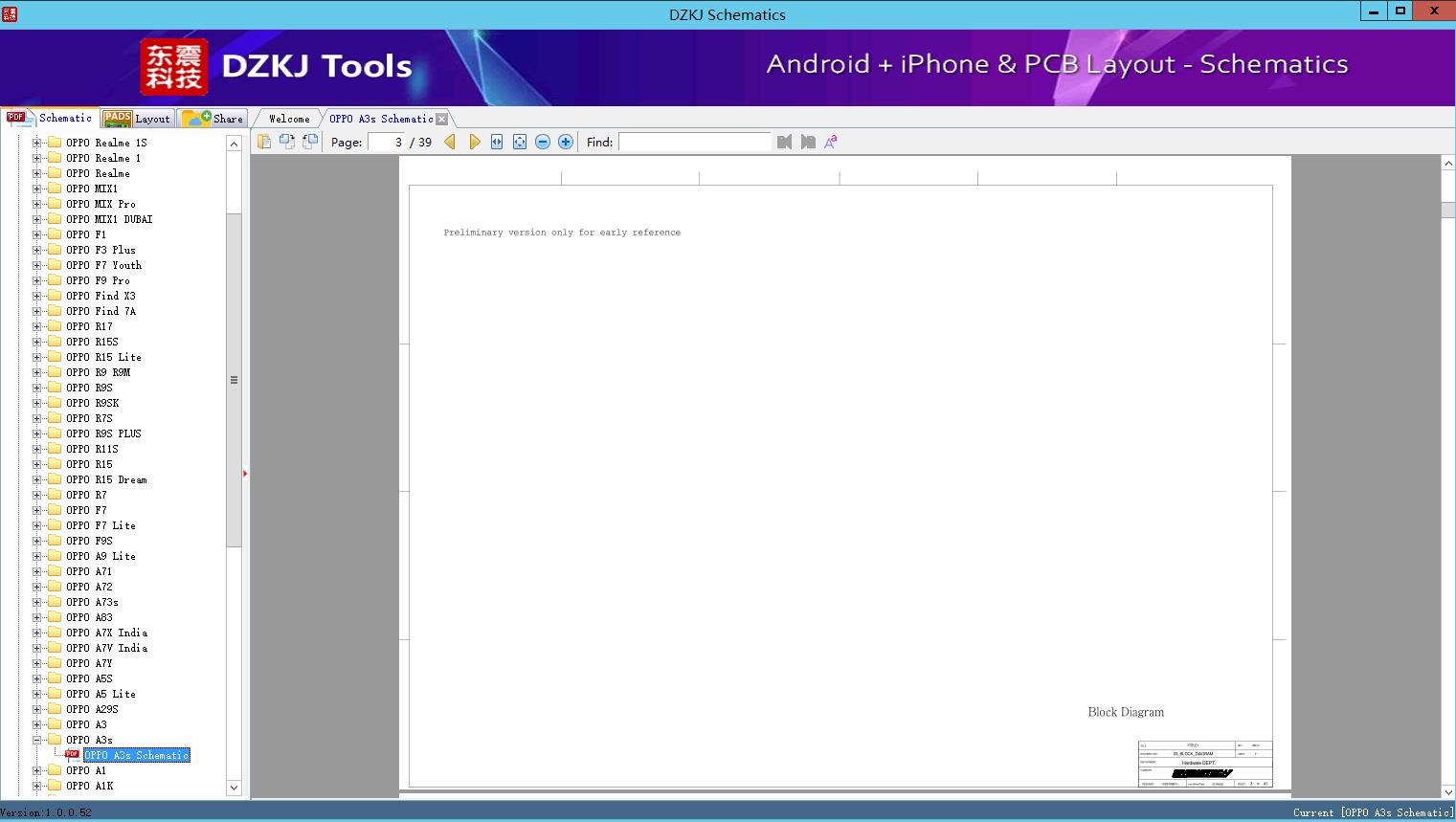The height and width of the screenshot is (822, 1456).
Task: Click the match case Aa icon
Action: click(831, 142)
